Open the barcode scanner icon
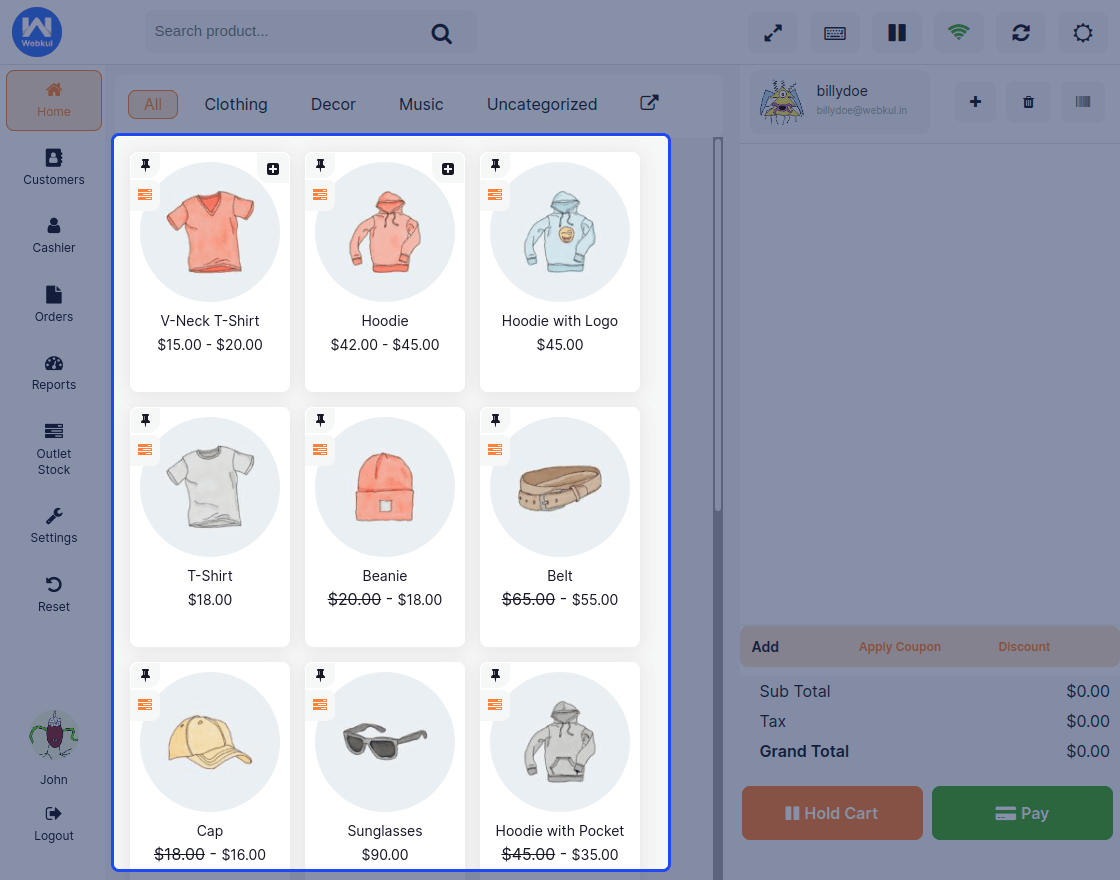This screenshot has width=1120, height=880. 1083,101
